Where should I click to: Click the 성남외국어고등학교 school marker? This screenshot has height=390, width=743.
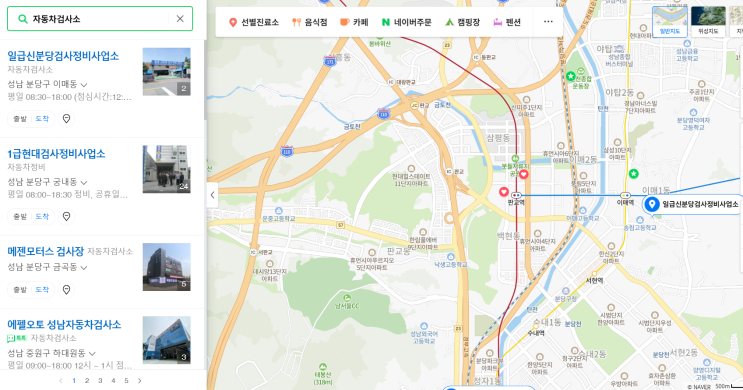coord(424,326)
